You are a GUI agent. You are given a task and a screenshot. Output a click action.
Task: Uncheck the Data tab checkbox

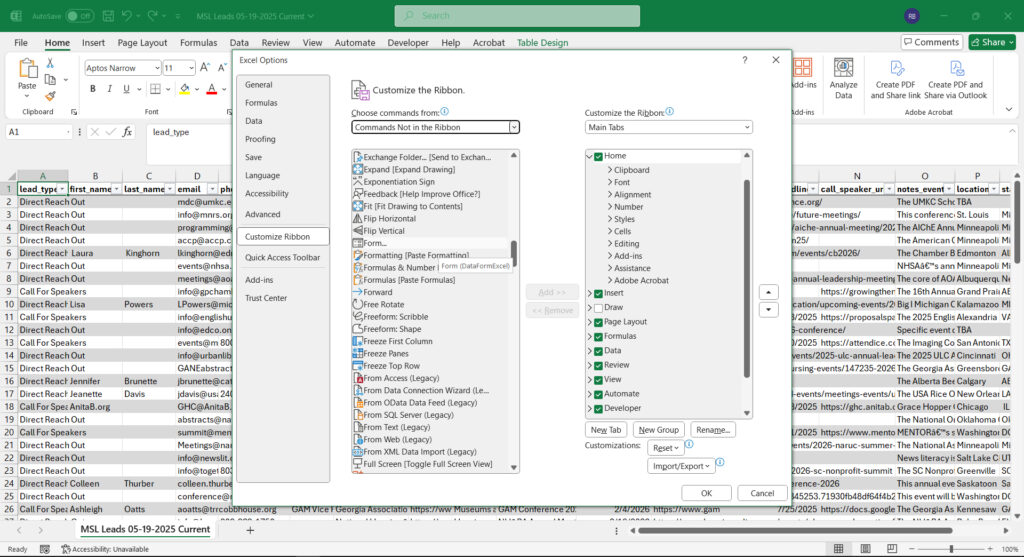[x=598, y=351]
